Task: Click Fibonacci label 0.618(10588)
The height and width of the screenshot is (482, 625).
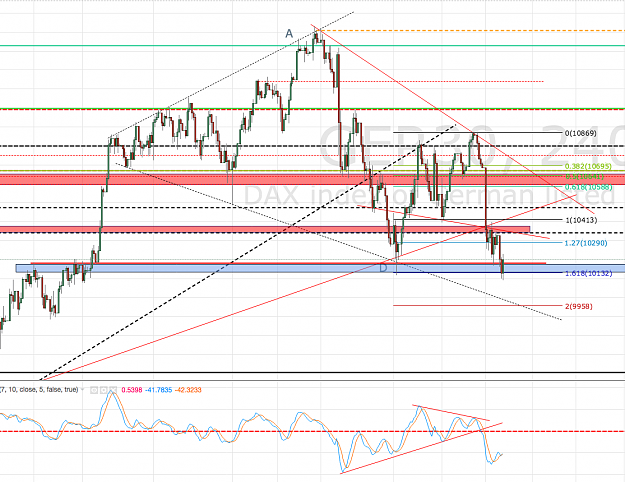Action: tap(588, 187)
